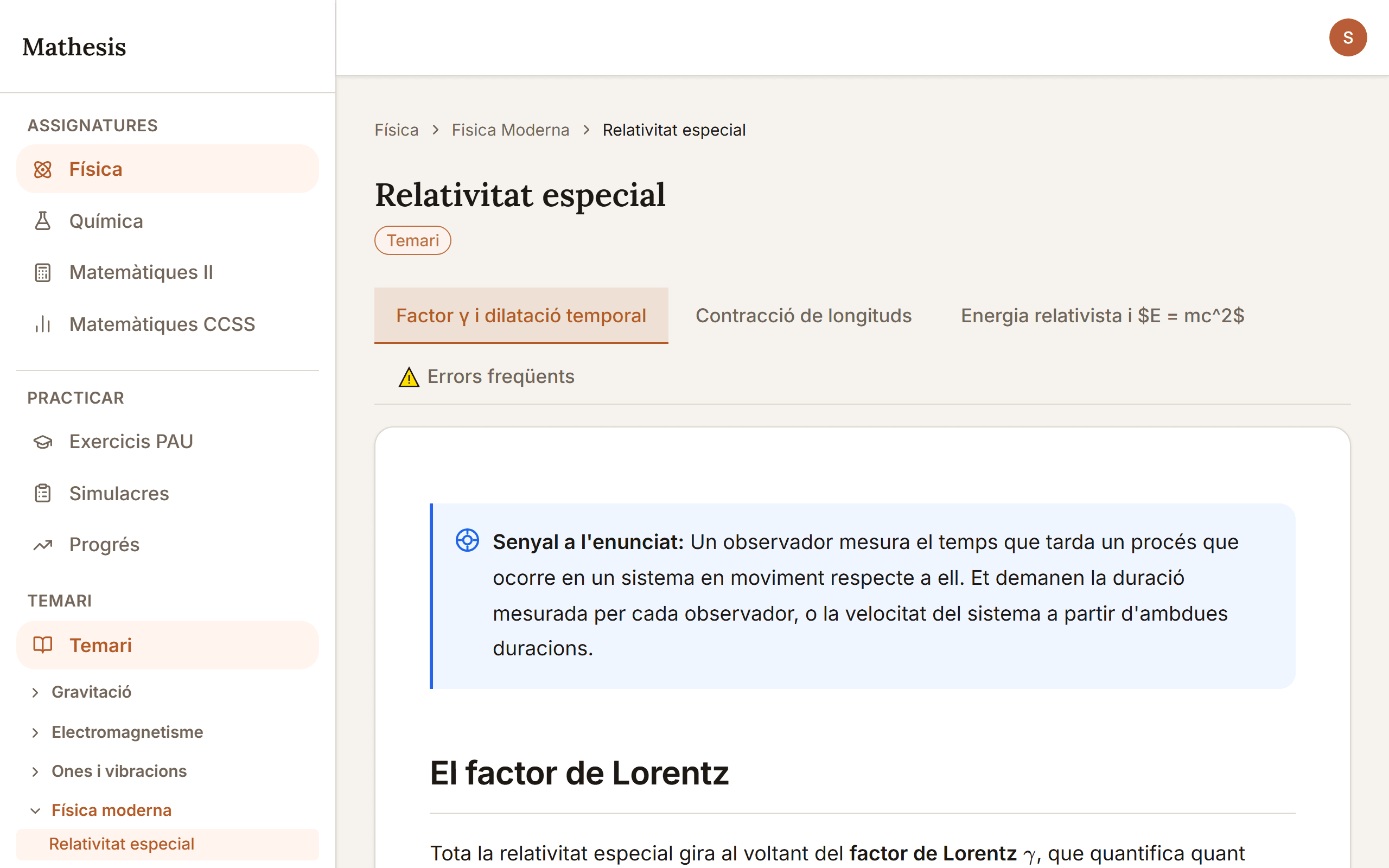Switch to Contracció de longituds tab
The image size is (1389, 868).
[x=804, y=316]
